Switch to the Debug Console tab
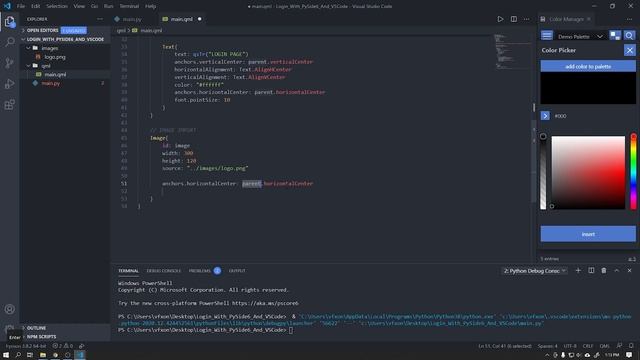Screen dimensions: 640x360 [x=163, y=271]
